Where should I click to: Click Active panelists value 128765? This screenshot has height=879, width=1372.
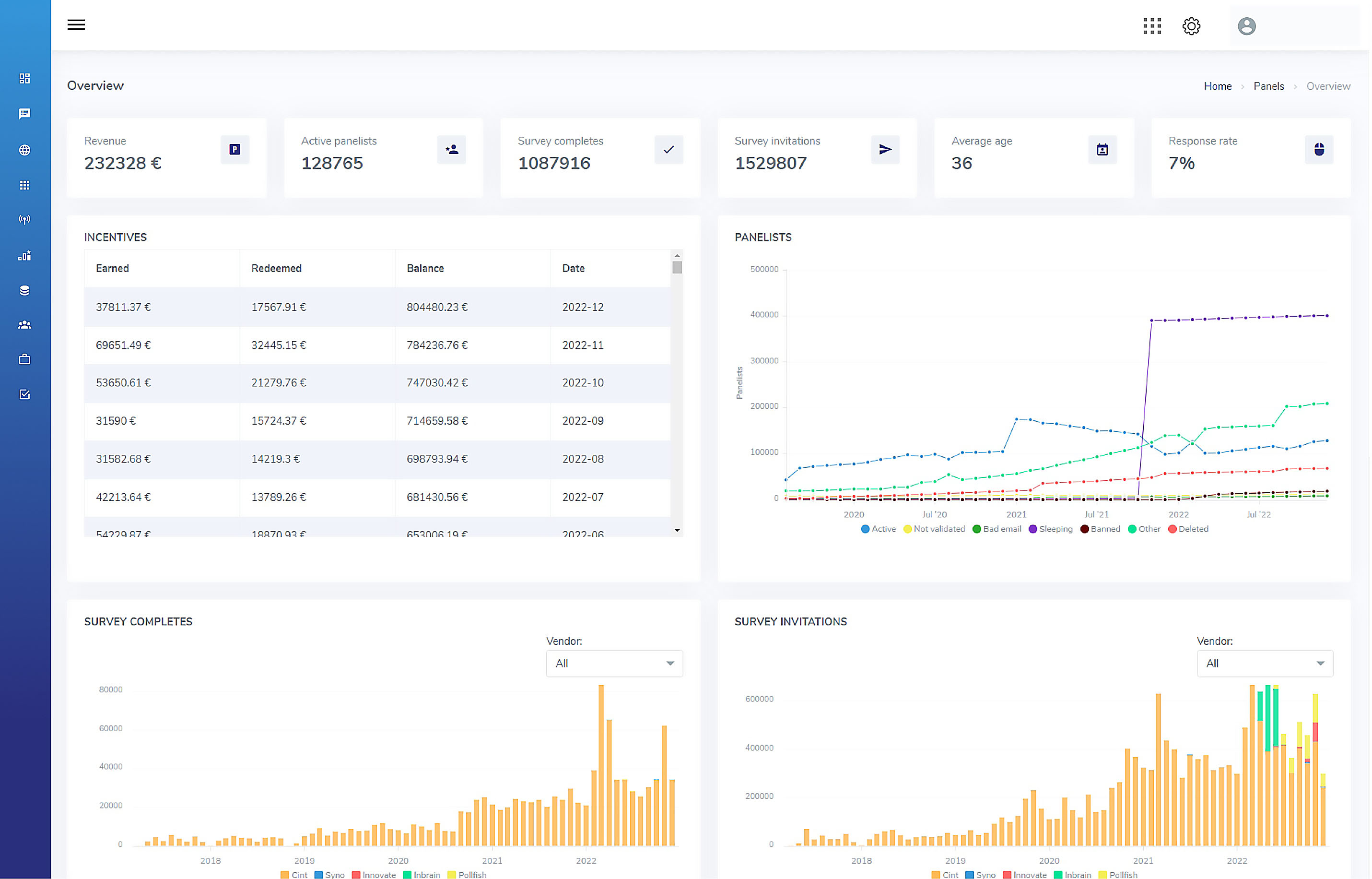(333, 163)
